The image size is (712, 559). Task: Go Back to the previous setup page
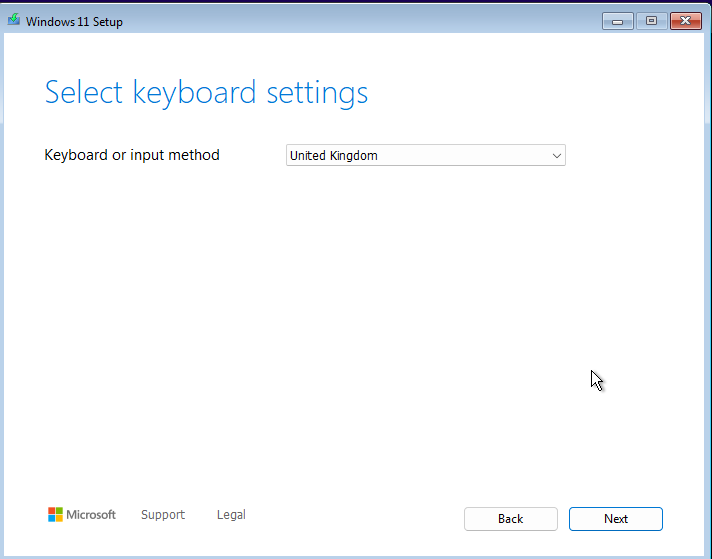[510, 519]
